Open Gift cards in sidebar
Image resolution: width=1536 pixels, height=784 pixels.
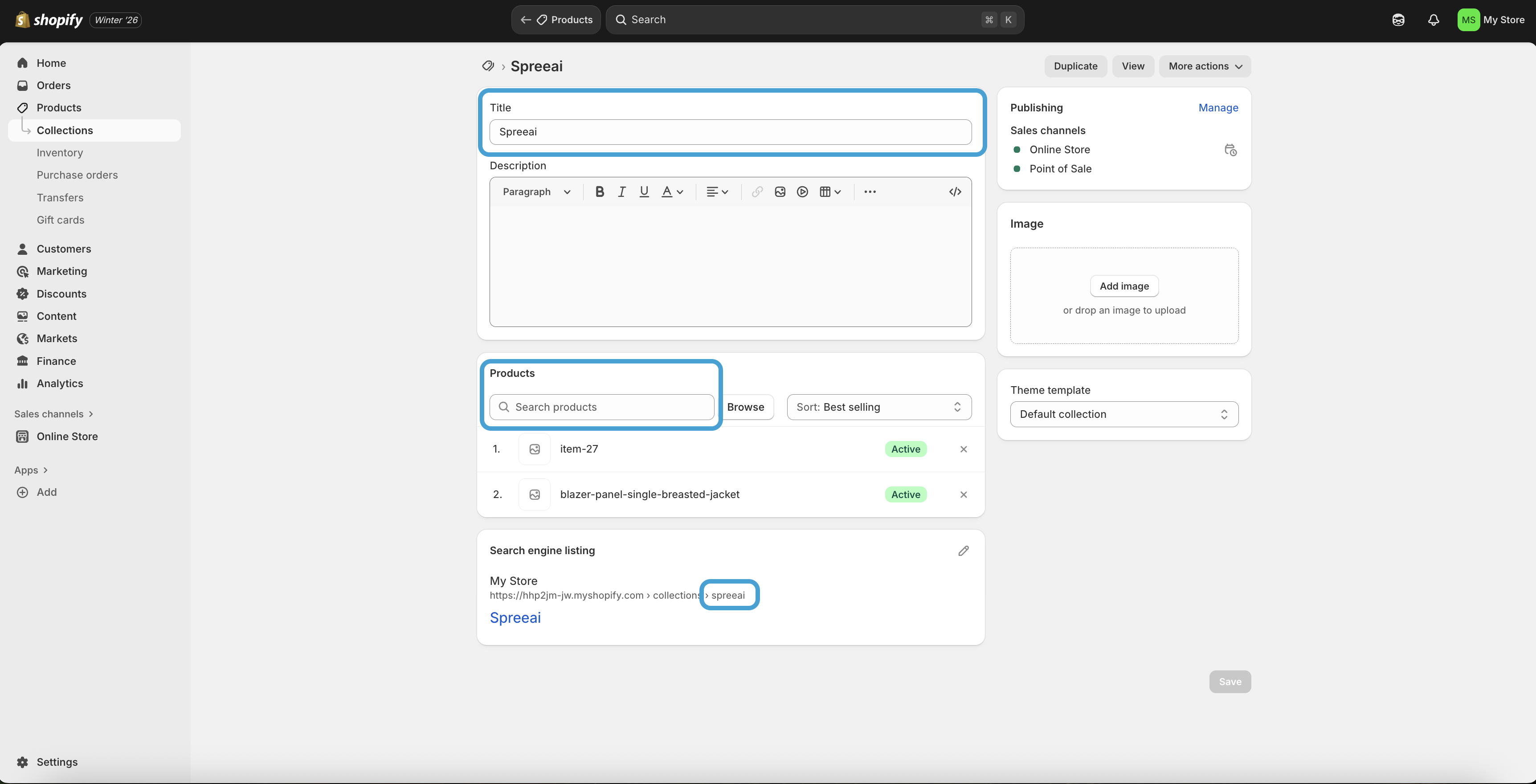(x=60, y=220)
